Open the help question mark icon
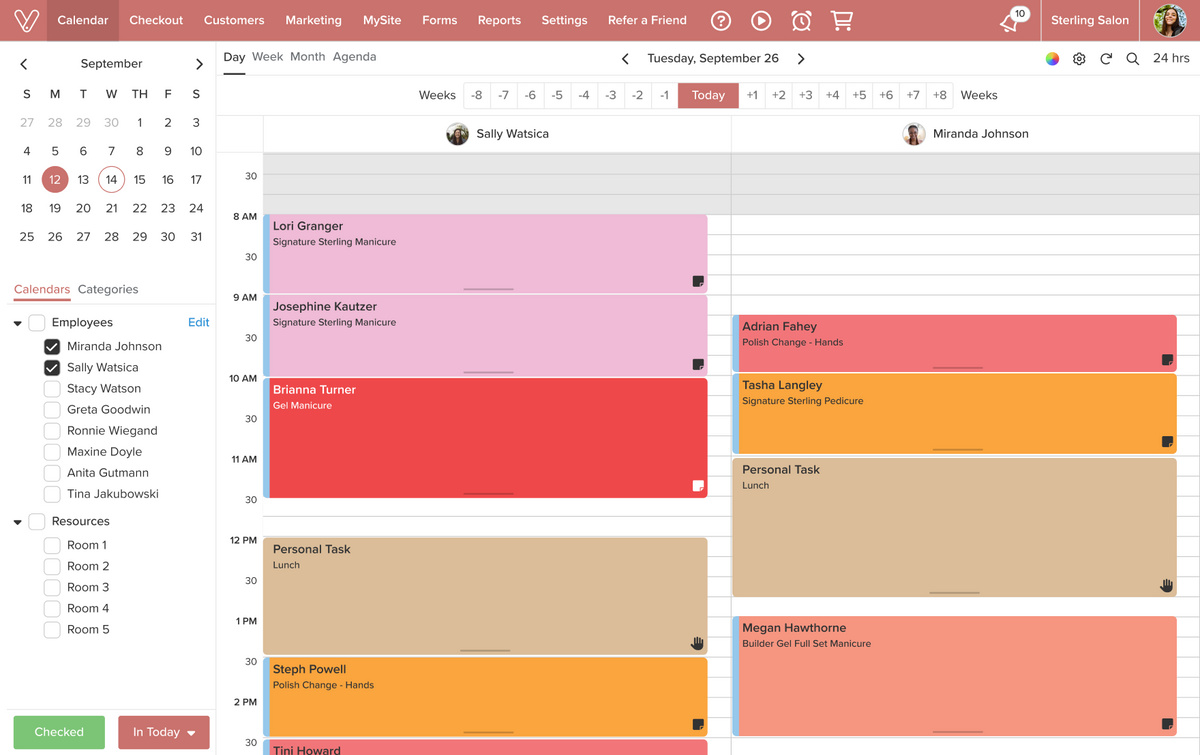Image resolution: width=1200 pixels, height=755 pixels. [720, 20]
